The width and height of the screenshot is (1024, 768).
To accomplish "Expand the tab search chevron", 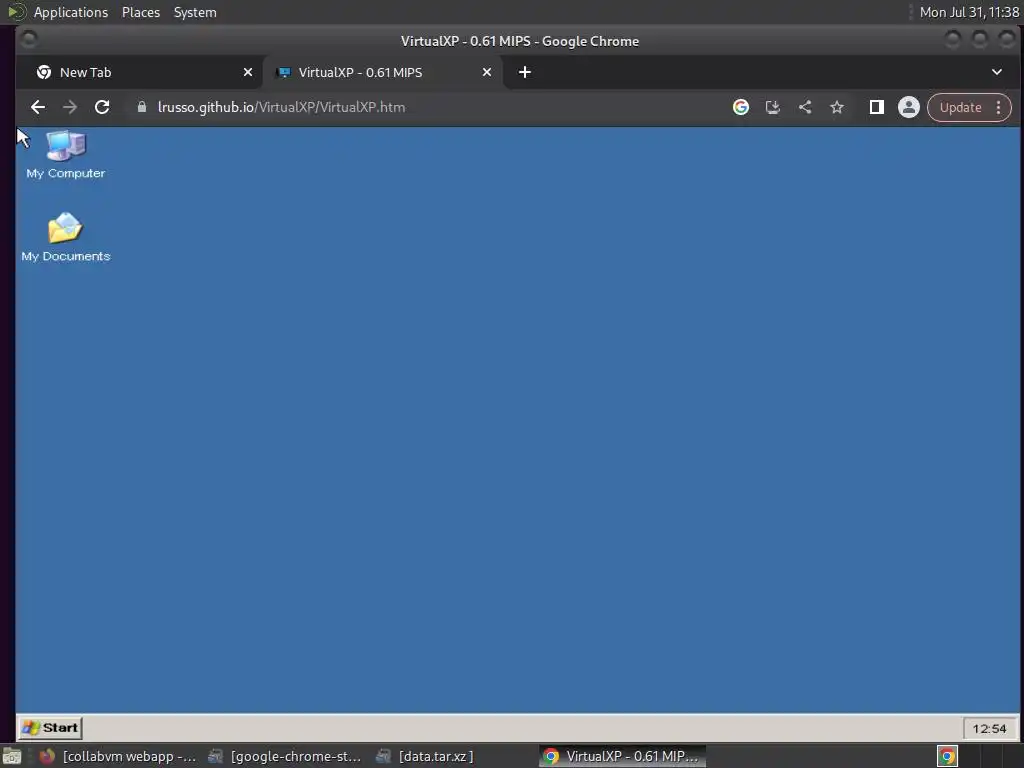I will pos(997,72).
